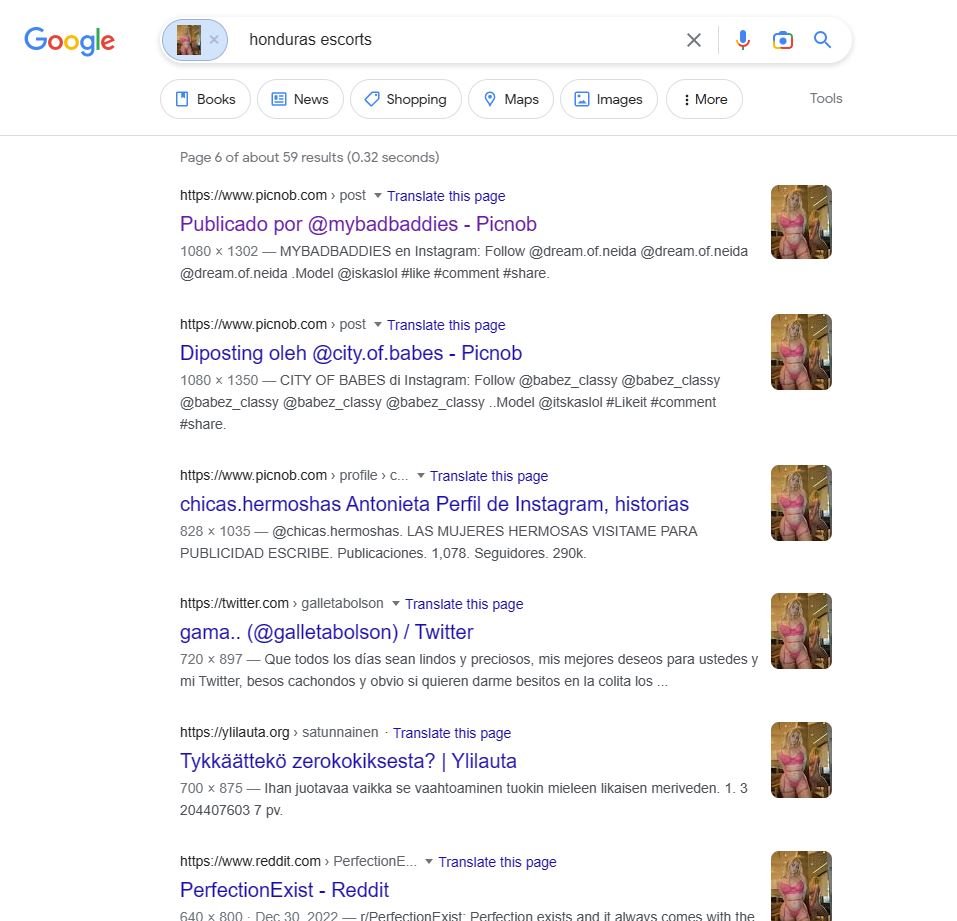Clear the search box text
The height and width of the screenshot is (921, 957).
693,40
